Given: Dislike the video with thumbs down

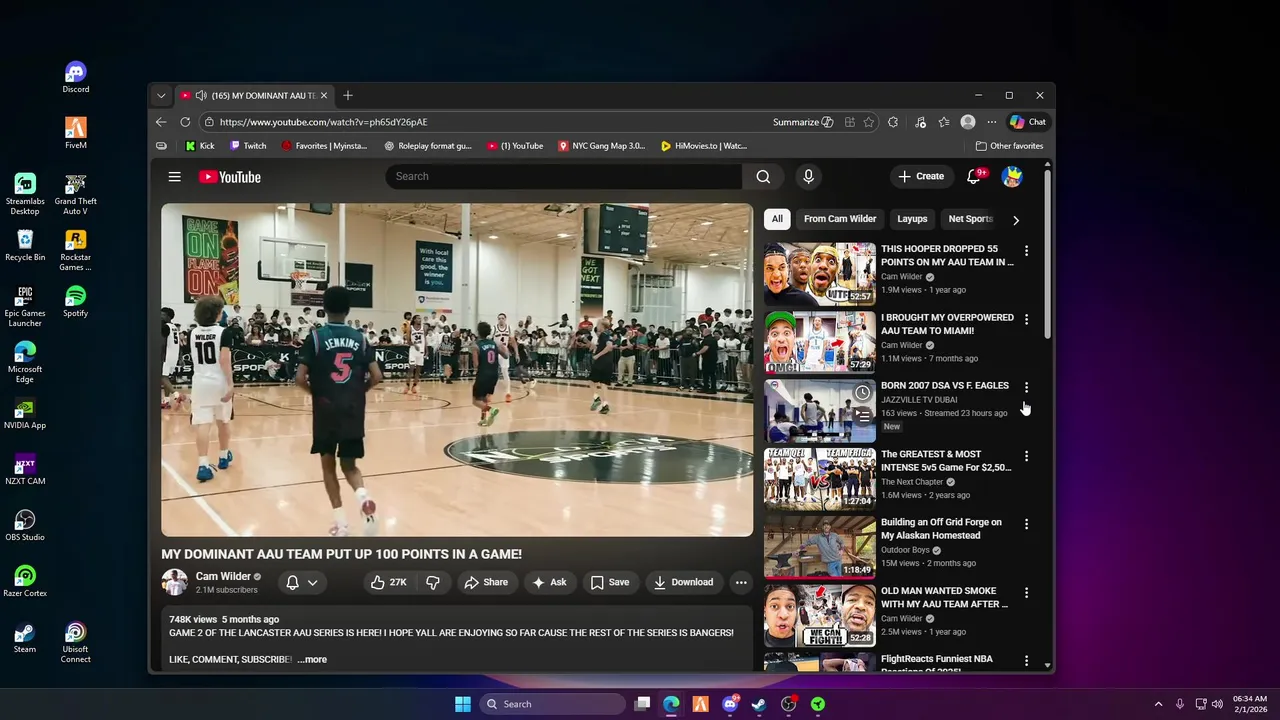Looking at the screenshot, I should 433,582.
